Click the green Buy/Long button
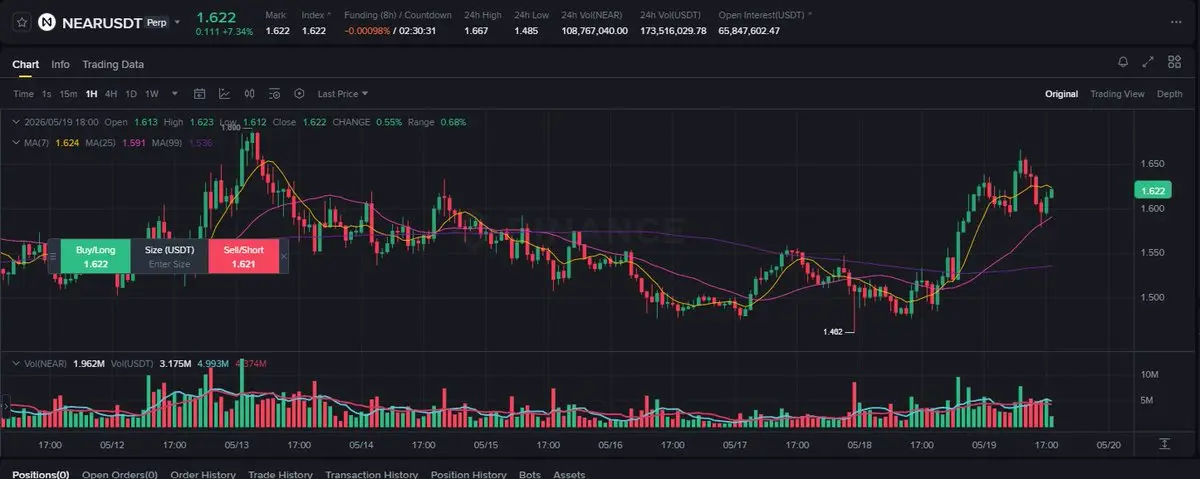Viewport: 1200px width, 479px height. (96, 256)
